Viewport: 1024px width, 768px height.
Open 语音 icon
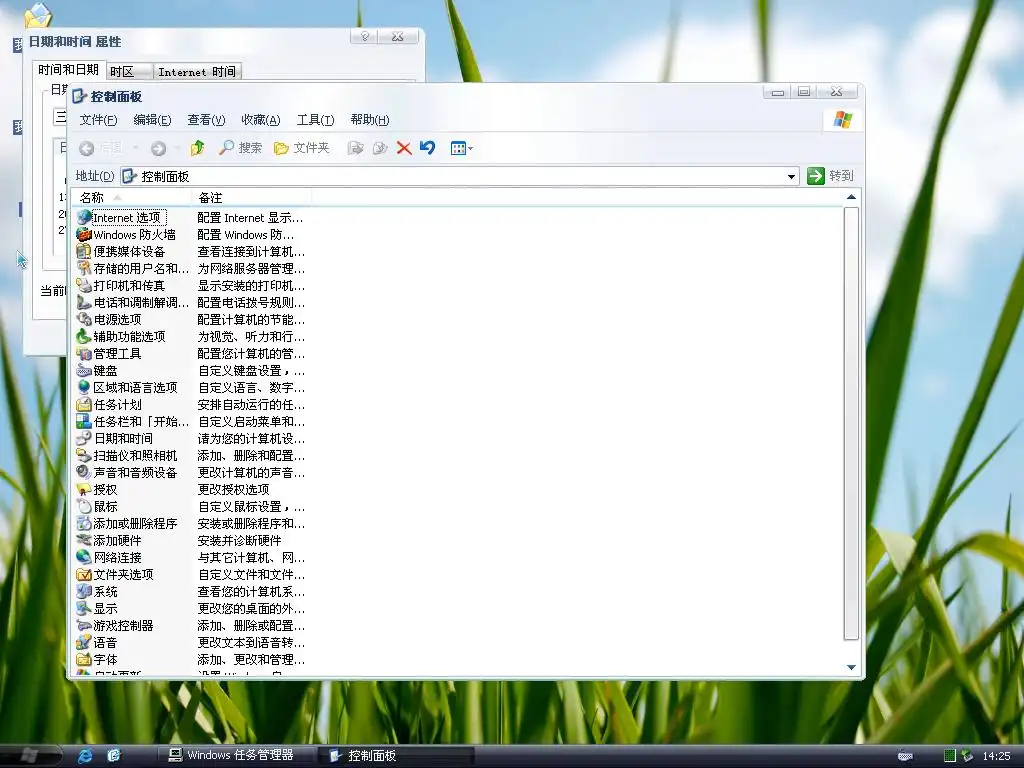[84, 642]
